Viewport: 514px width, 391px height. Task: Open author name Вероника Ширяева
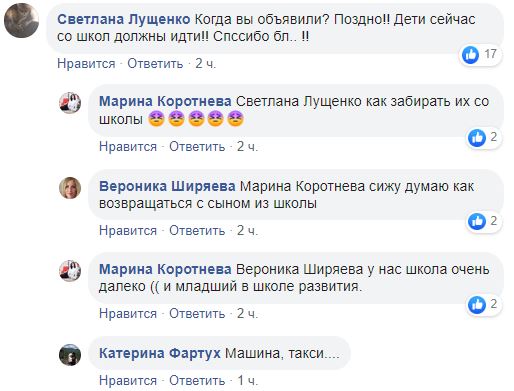[x=167, y=186]
